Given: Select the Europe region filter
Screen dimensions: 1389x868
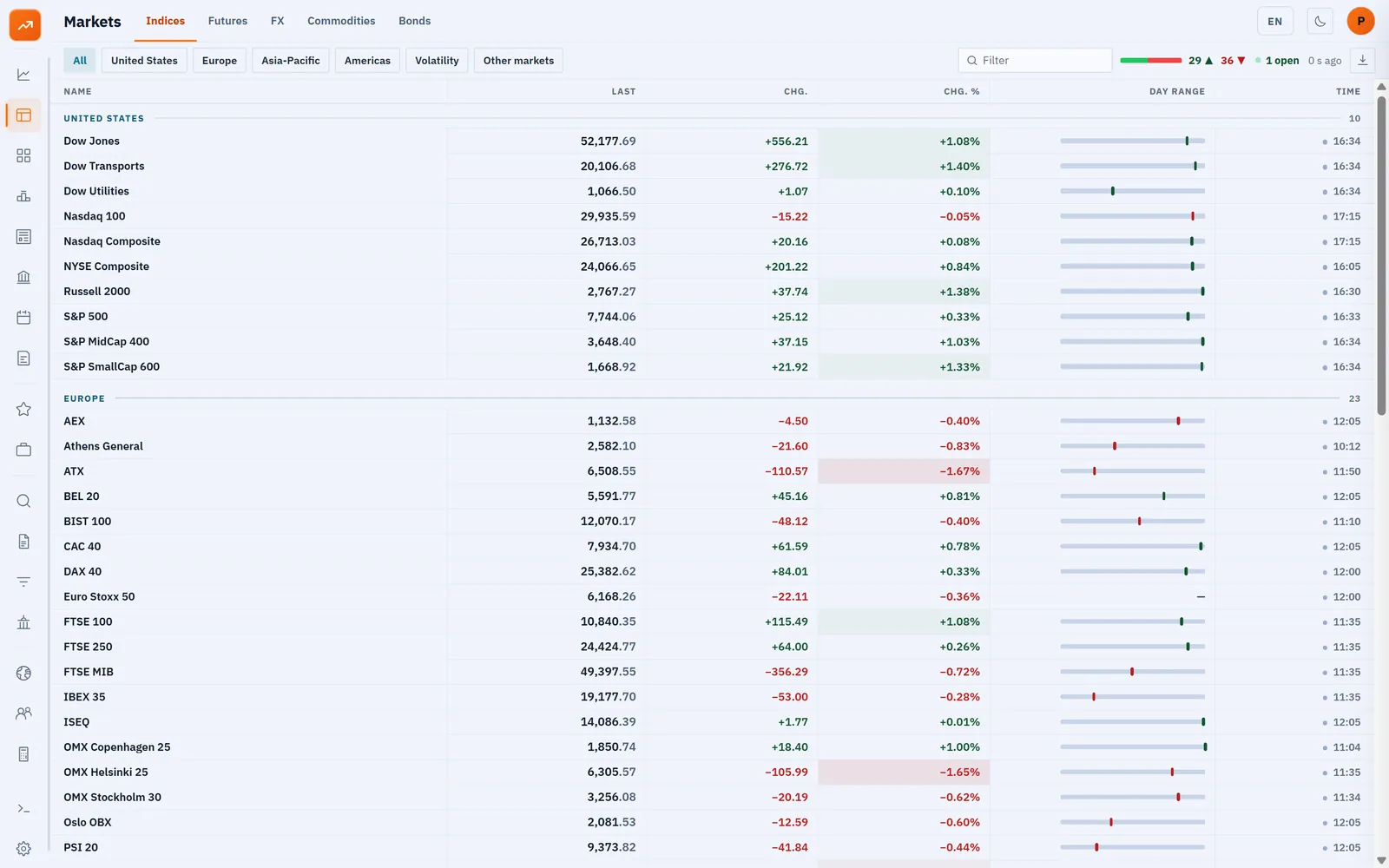Looking at the screenshot, I should point(220,61).
